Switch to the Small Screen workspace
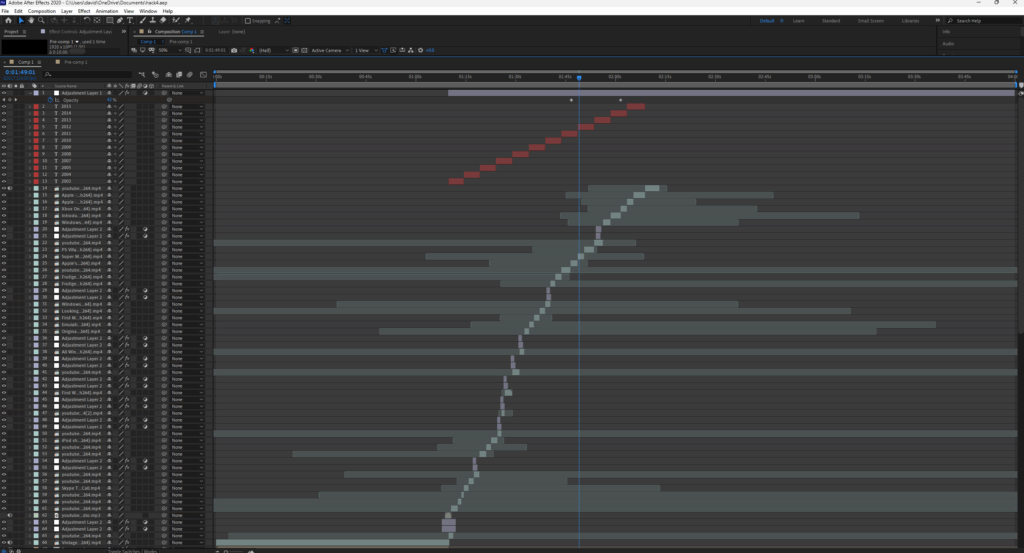 tap(871, 21)
